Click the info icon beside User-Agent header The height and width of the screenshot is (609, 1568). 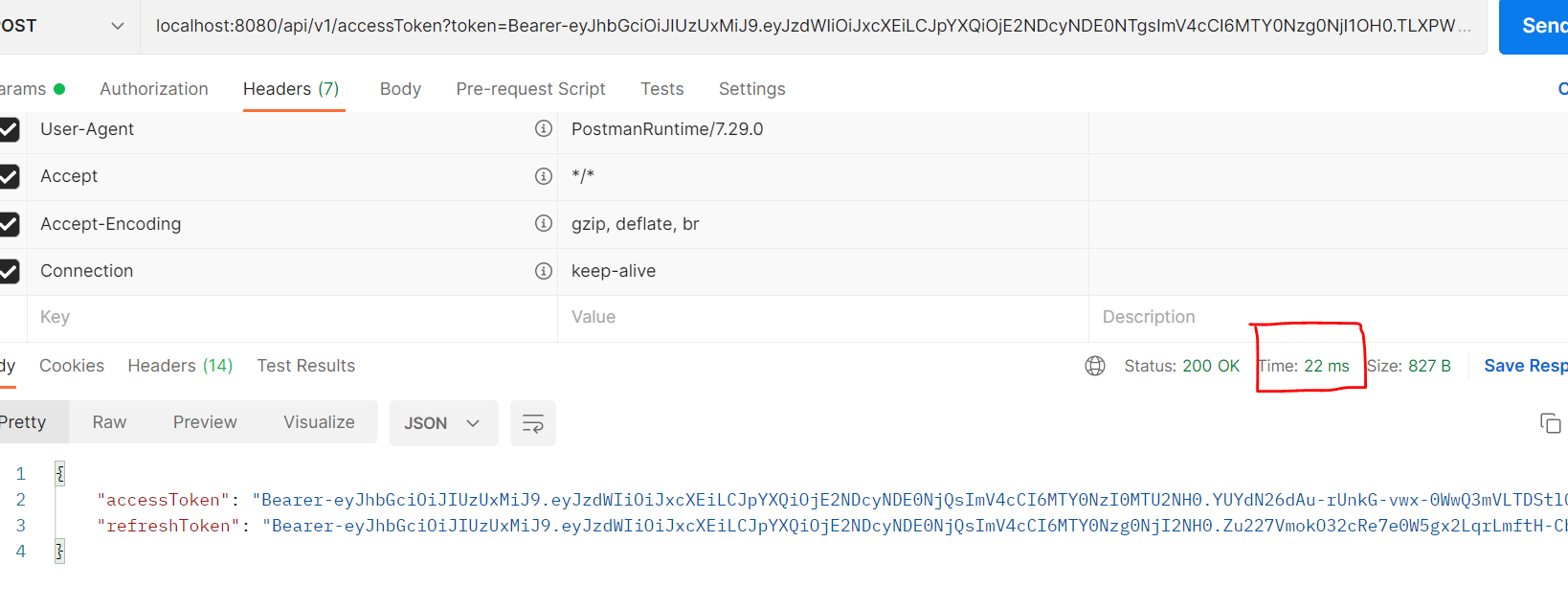coord(544,128)
